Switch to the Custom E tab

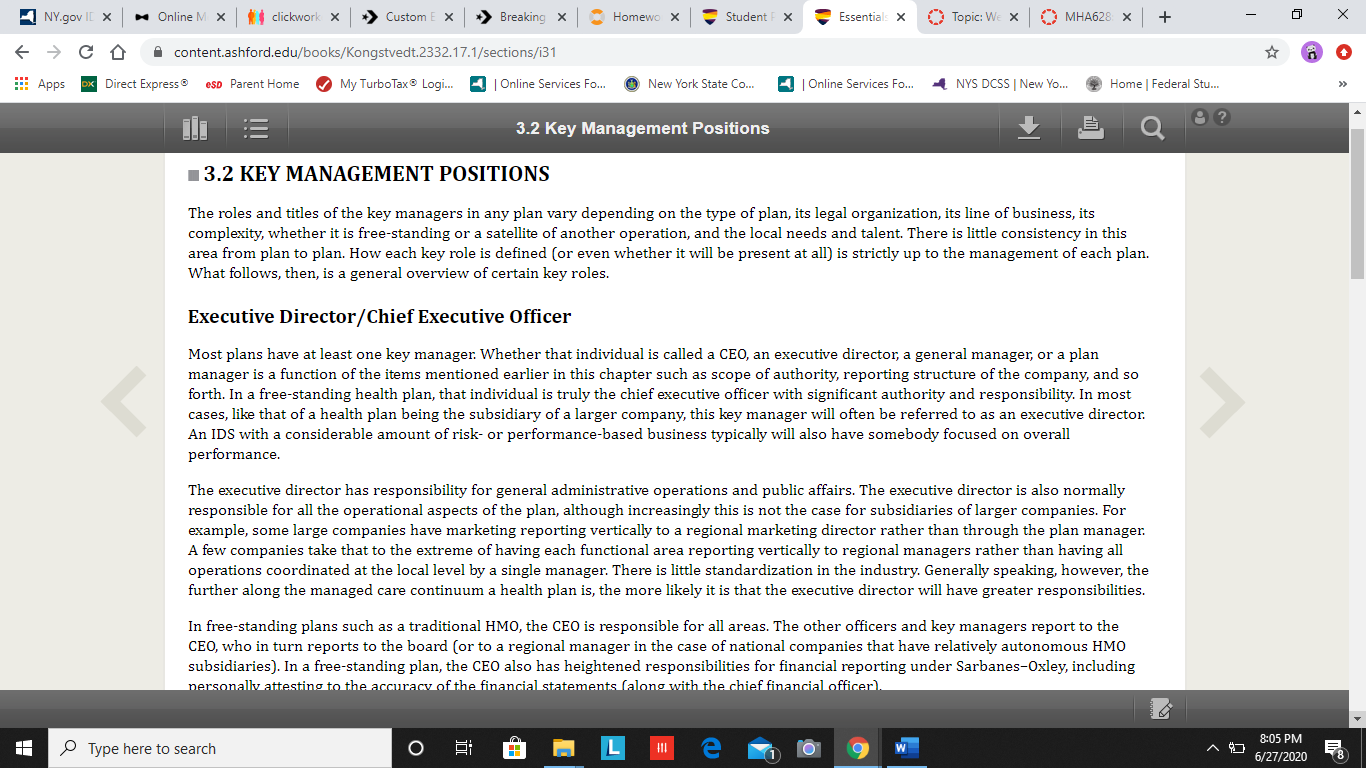tap(405, 17)
